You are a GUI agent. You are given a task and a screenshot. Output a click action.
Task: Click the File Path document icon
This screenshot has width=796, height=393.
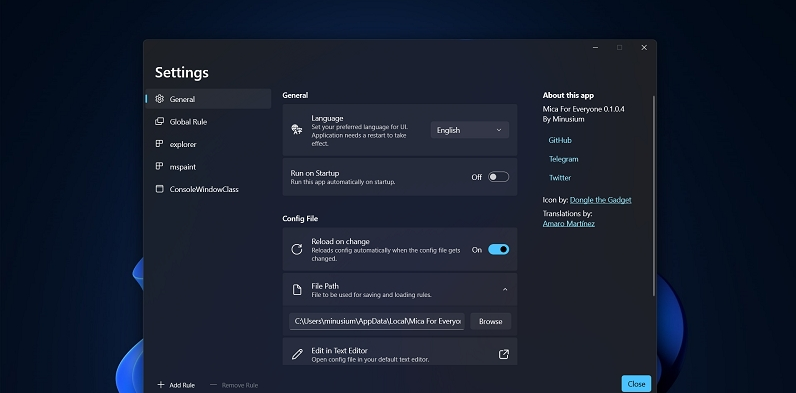[297, 289]
